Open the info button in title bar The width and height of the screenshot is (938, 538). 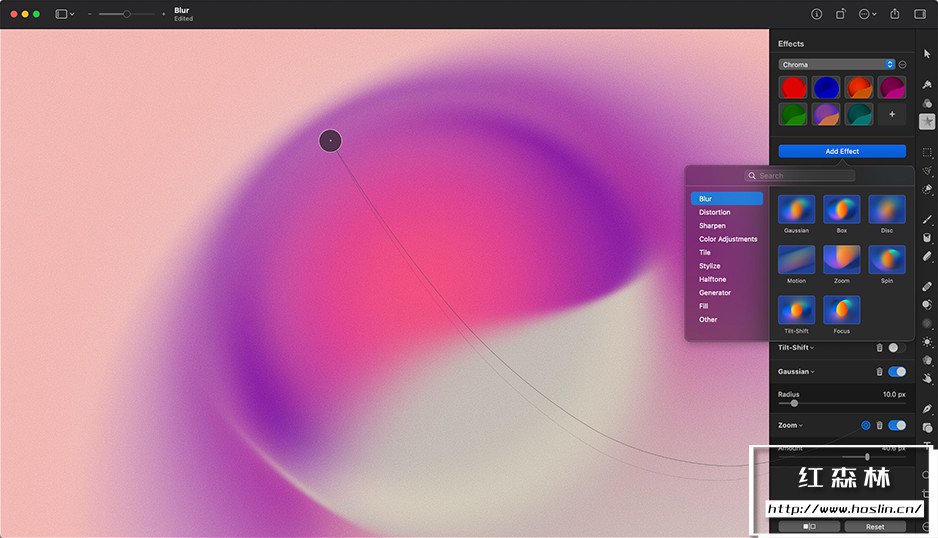(x=817, y=14)
